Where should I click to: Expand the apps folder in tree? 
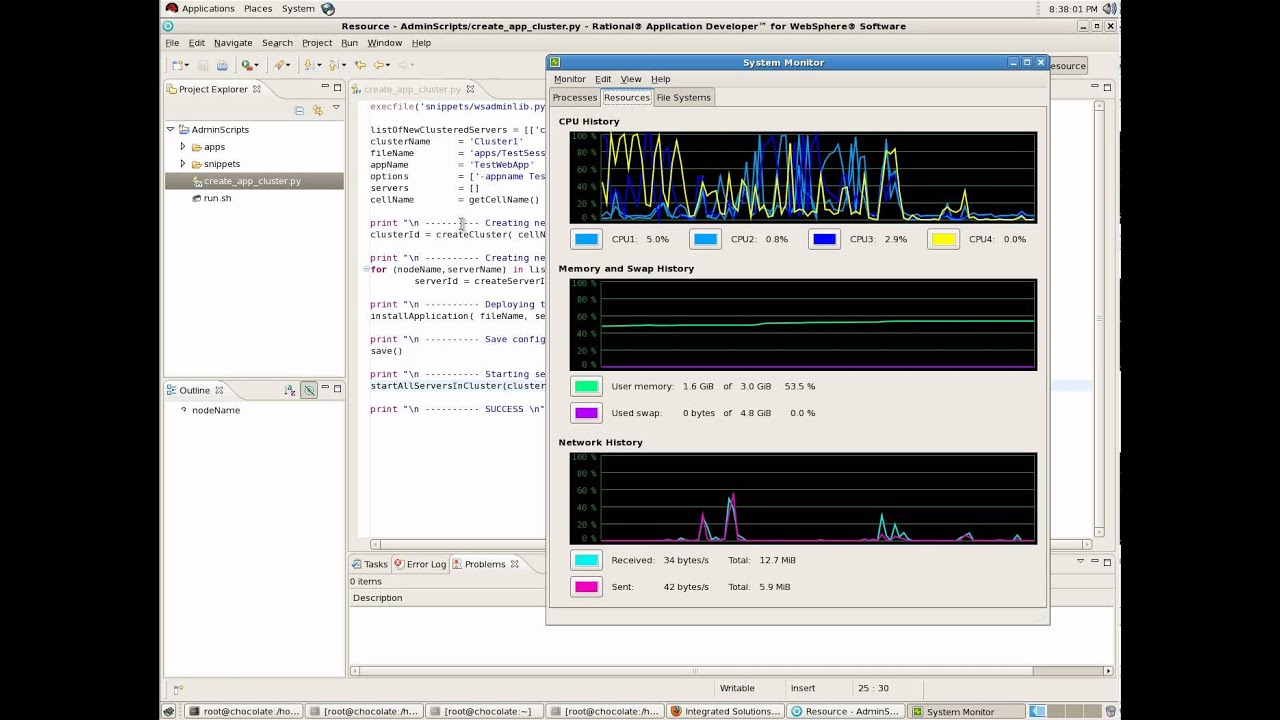coord(183,147)
